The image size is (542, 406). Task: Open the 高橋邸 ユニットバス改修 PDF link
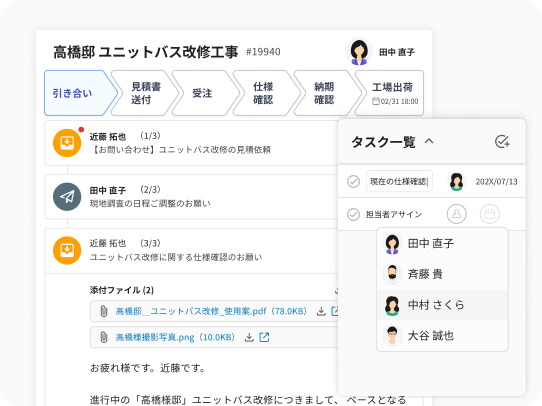(x=211, y=311)
